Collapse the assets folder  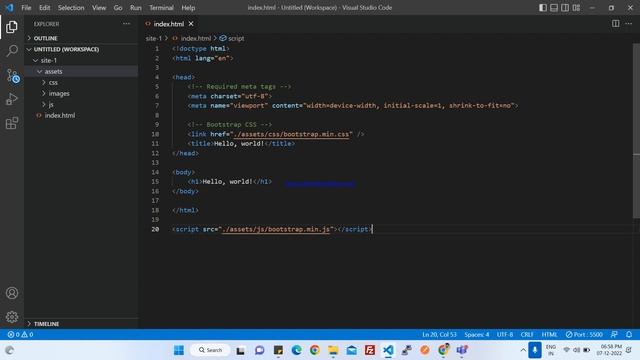[x=82, y=71]
